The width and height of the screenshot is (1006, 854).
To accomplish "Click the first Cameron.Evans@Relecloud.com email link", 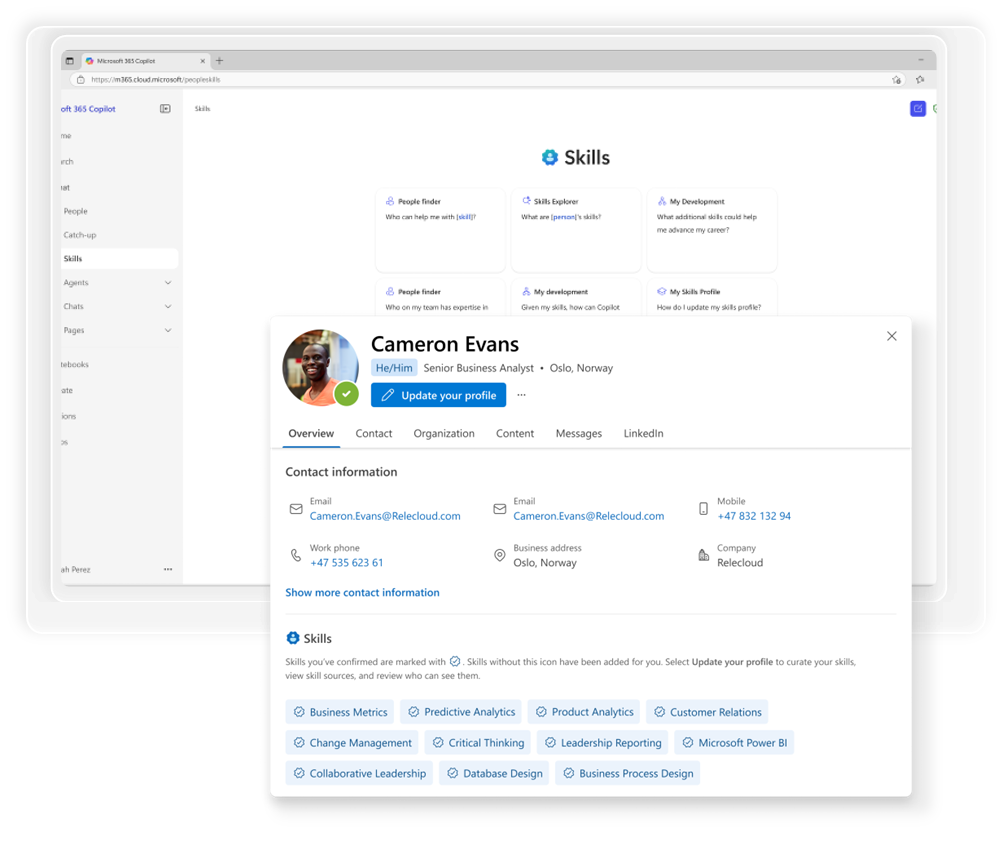I will click(x=385, y=516).
